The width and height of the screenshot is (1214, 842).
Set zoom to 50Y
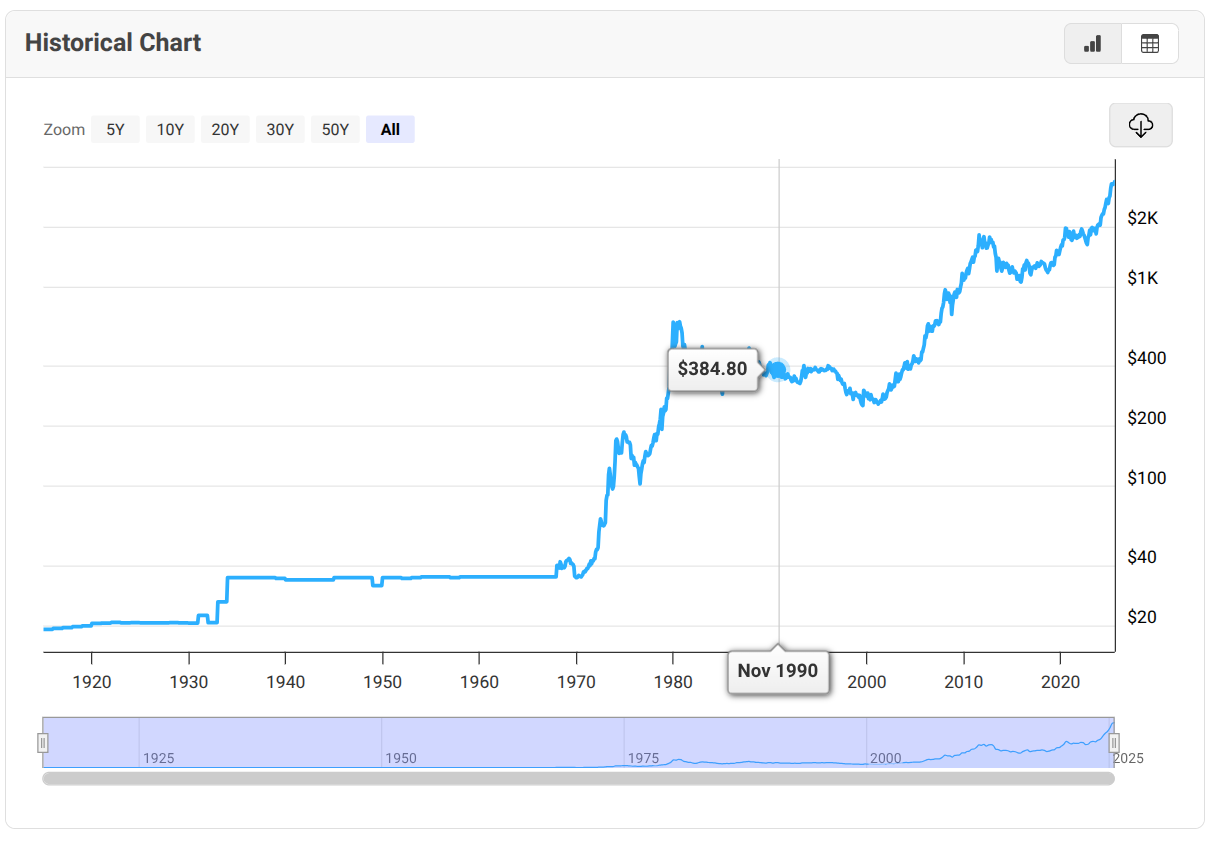[335, 129]
